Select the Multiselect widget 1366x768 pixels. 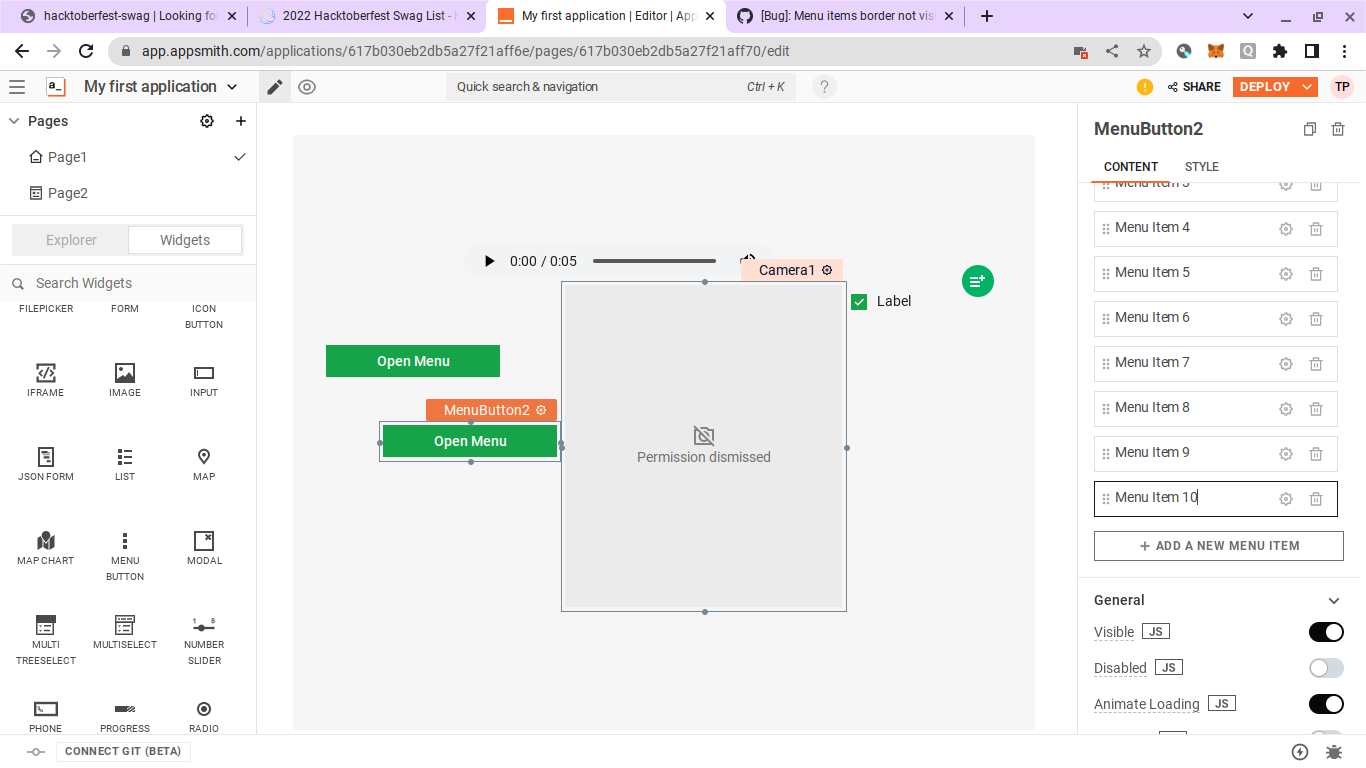point(125,632)
